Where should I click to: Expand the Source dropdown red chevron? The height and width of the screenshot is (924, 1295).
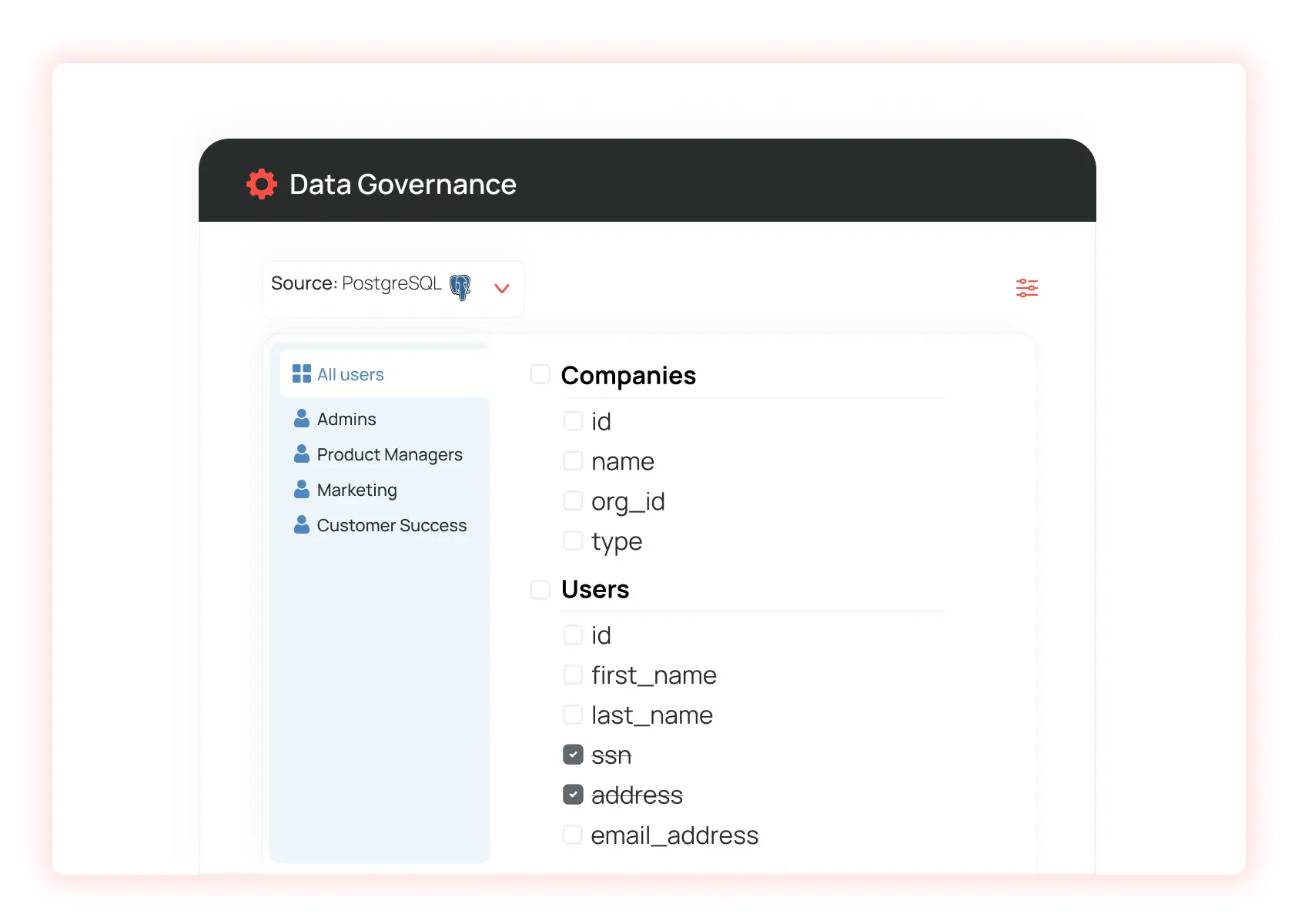tap(502, 289)
